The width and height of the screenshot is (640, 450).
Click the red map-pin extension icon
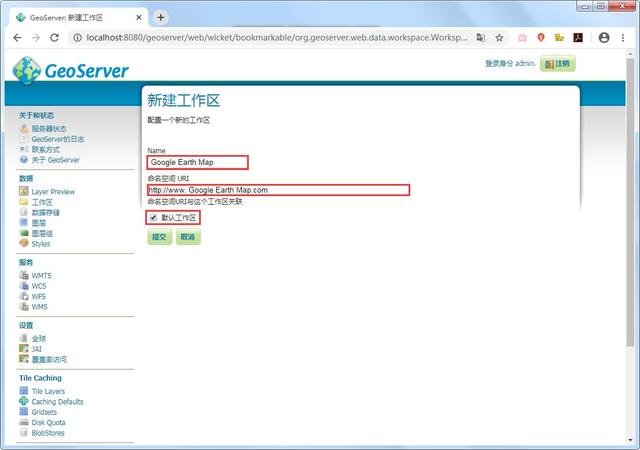point(541,38)
